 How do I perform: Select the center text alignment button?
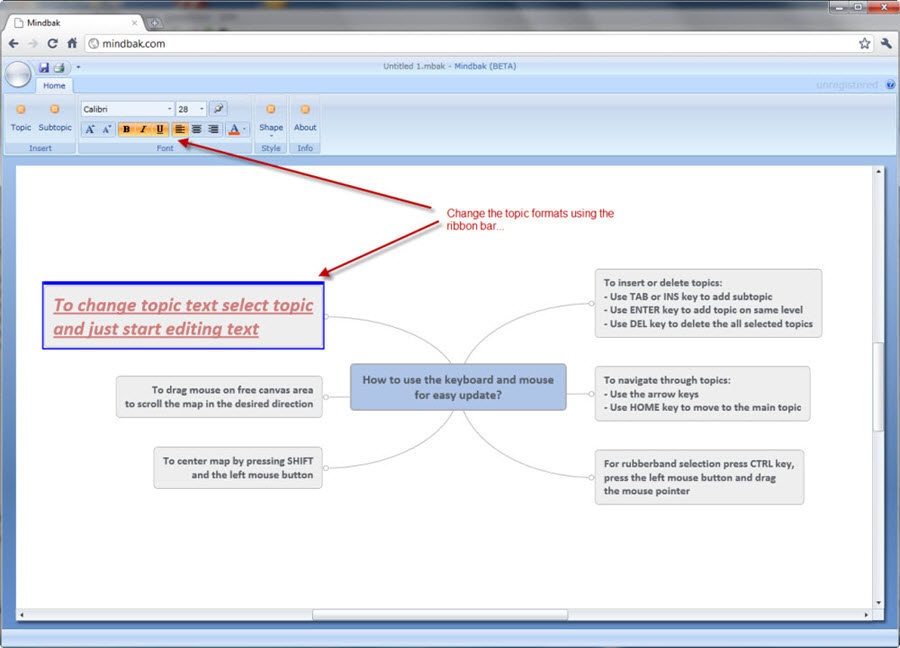click(x=197, y=129)
